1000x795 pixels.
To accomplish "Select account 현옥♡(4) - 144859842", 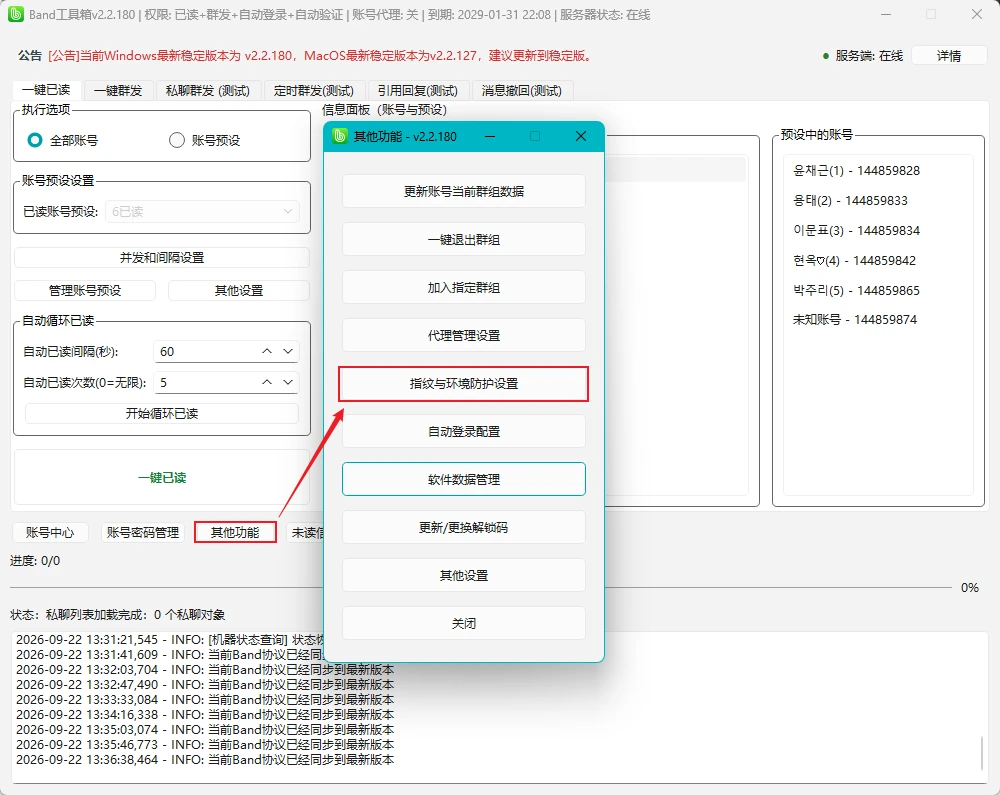I will coord(855,261).
